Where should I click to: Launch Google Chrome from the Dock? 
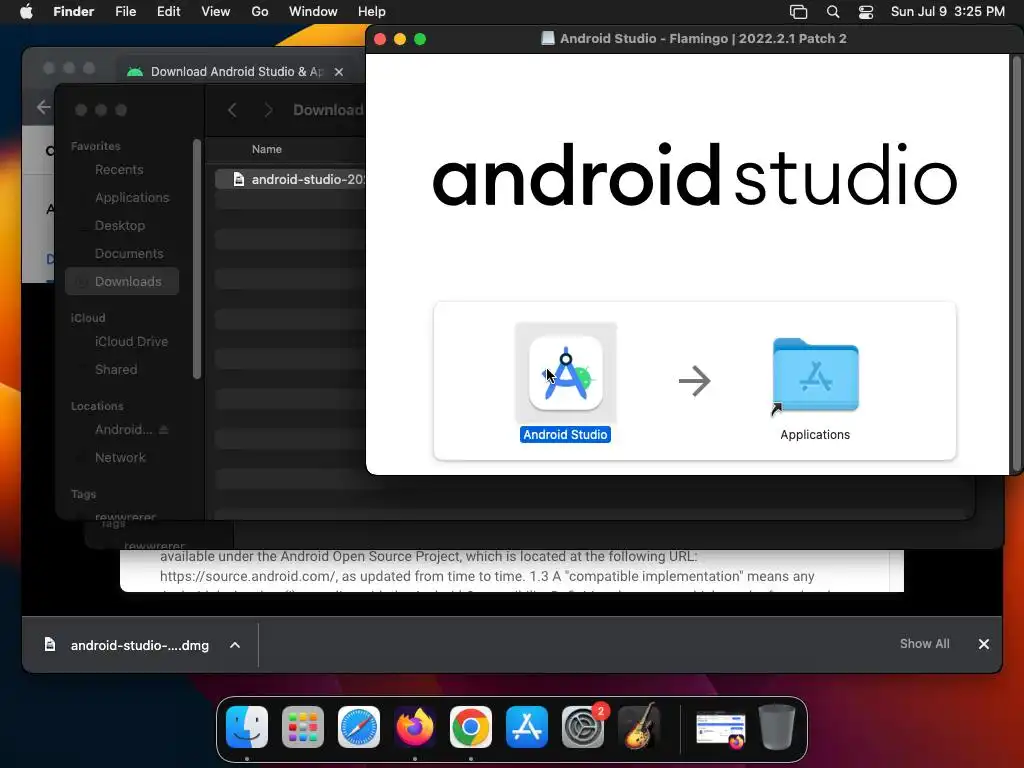click(471, 727)
